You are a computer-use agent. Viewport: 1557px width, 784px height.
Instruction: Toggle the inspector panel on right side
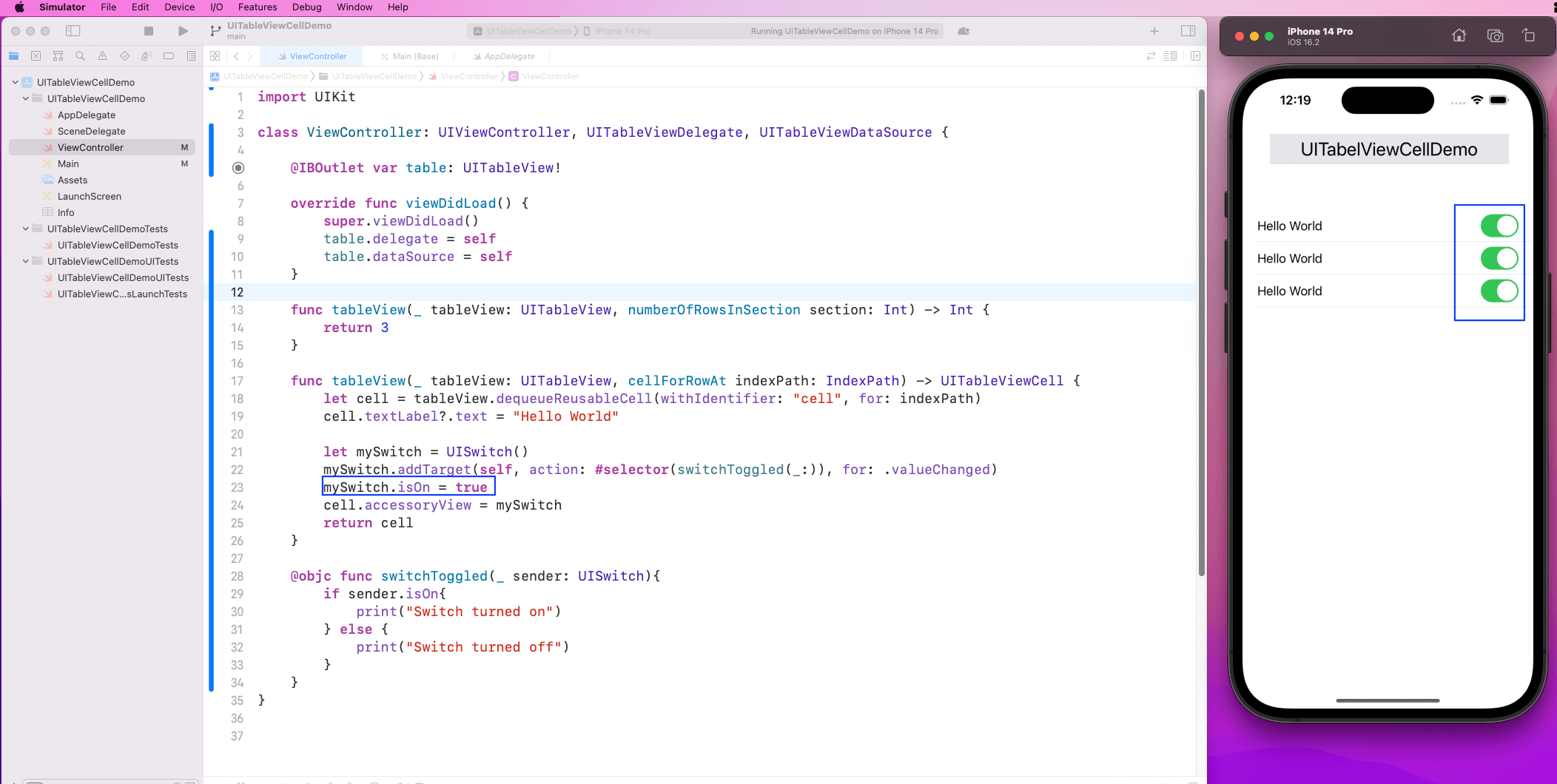click(x=1188, y=31)
